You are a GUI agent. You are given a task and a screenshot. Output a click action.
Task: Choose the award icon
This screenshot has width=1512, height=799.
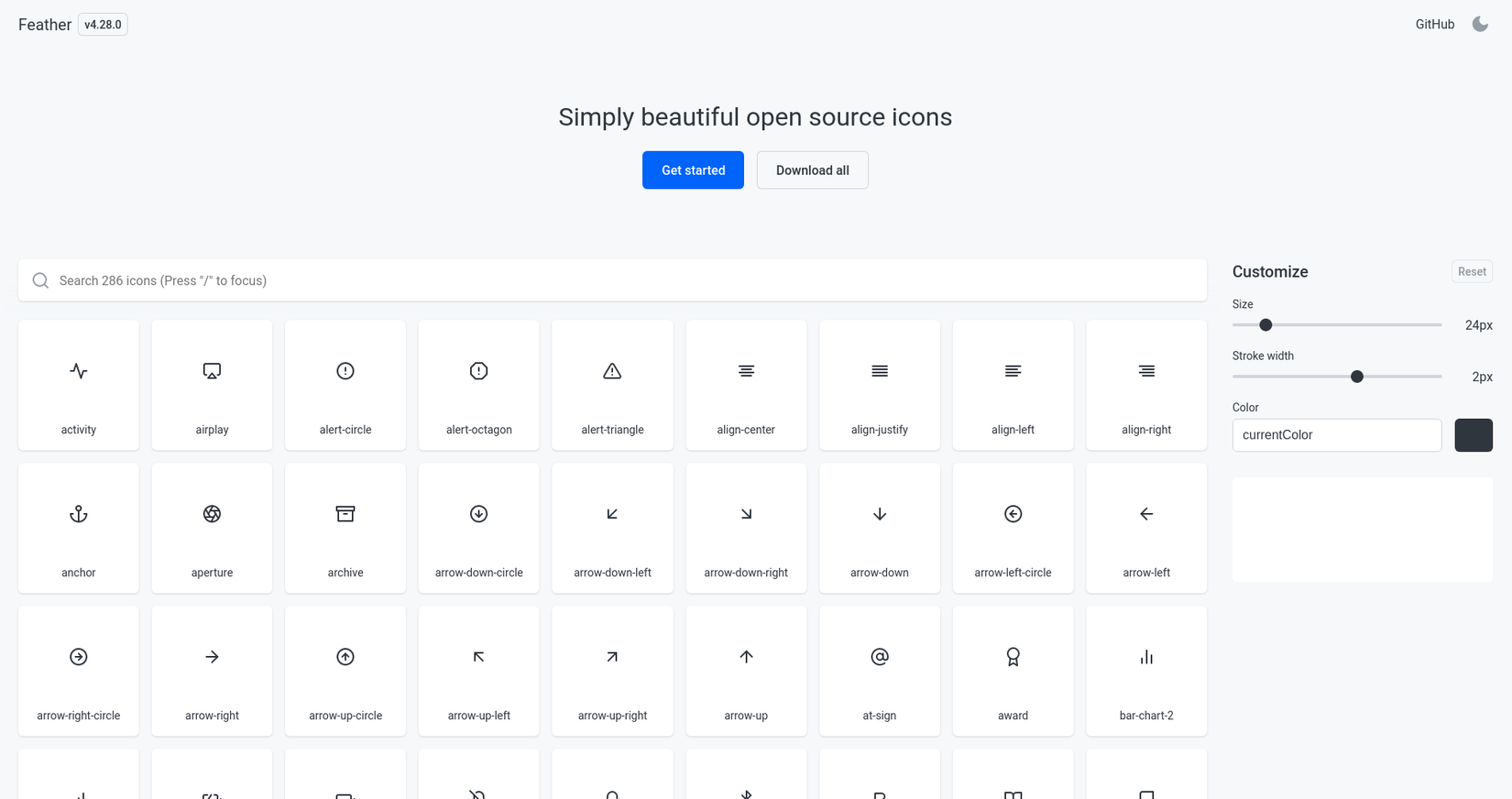[1013, 671]
